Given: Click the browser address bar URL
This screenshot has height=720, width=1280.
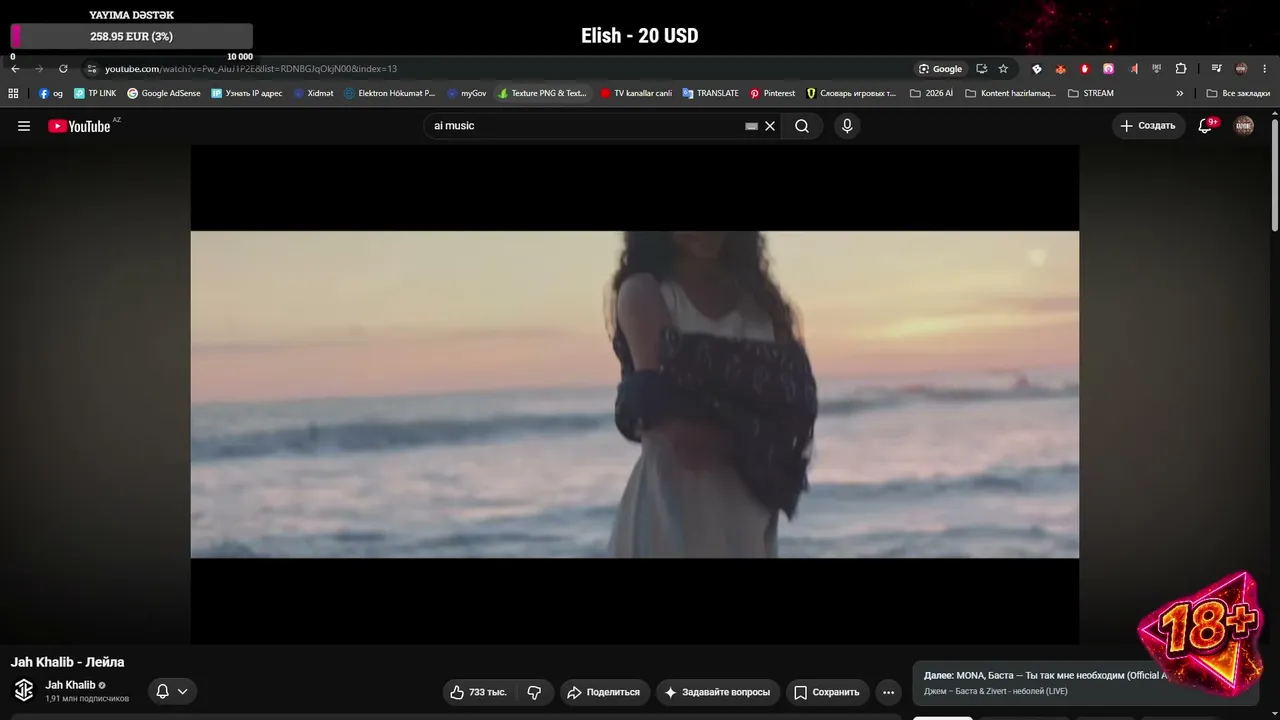Looking at the screenshot, I should pyautogui.click(x=251, y=69).
